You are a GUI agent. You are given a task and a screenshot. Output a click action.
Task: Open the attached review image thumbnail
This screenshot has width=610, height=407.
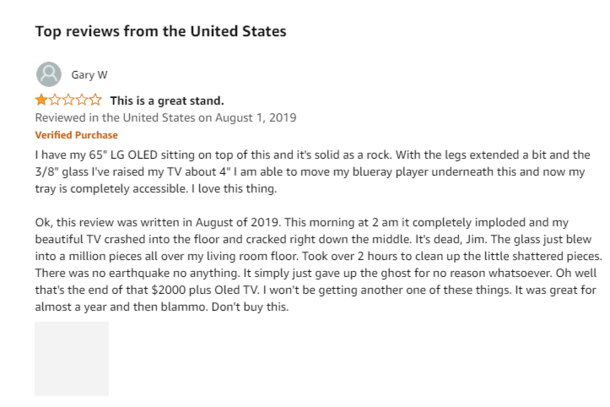pyautogui.click(x=72, y=358)
